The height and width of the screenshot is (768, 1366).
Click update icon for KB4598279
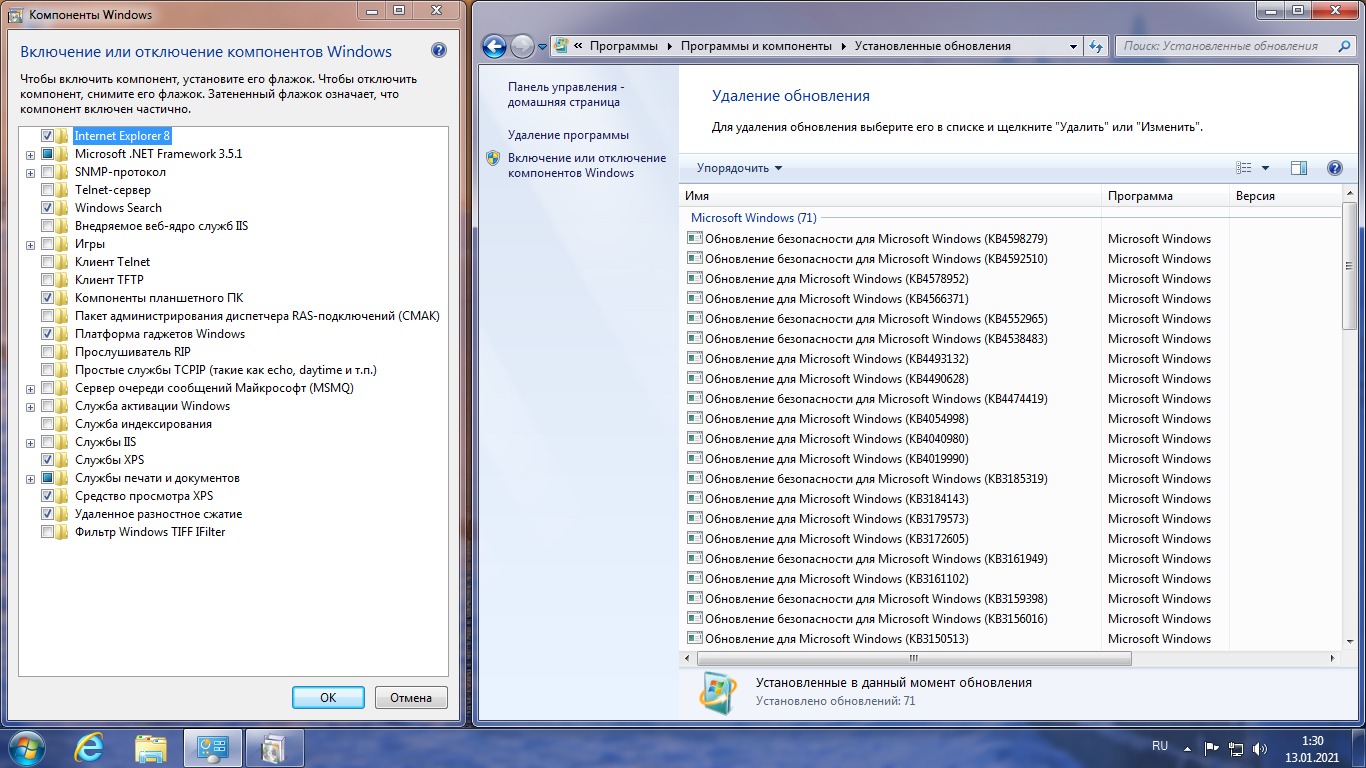tap(695, 239)
